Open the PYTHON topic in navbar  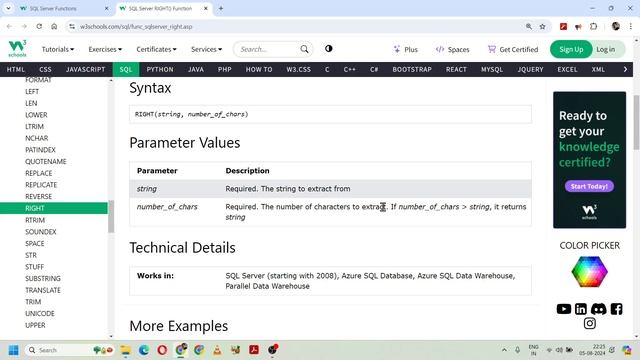tap(160, 69)
